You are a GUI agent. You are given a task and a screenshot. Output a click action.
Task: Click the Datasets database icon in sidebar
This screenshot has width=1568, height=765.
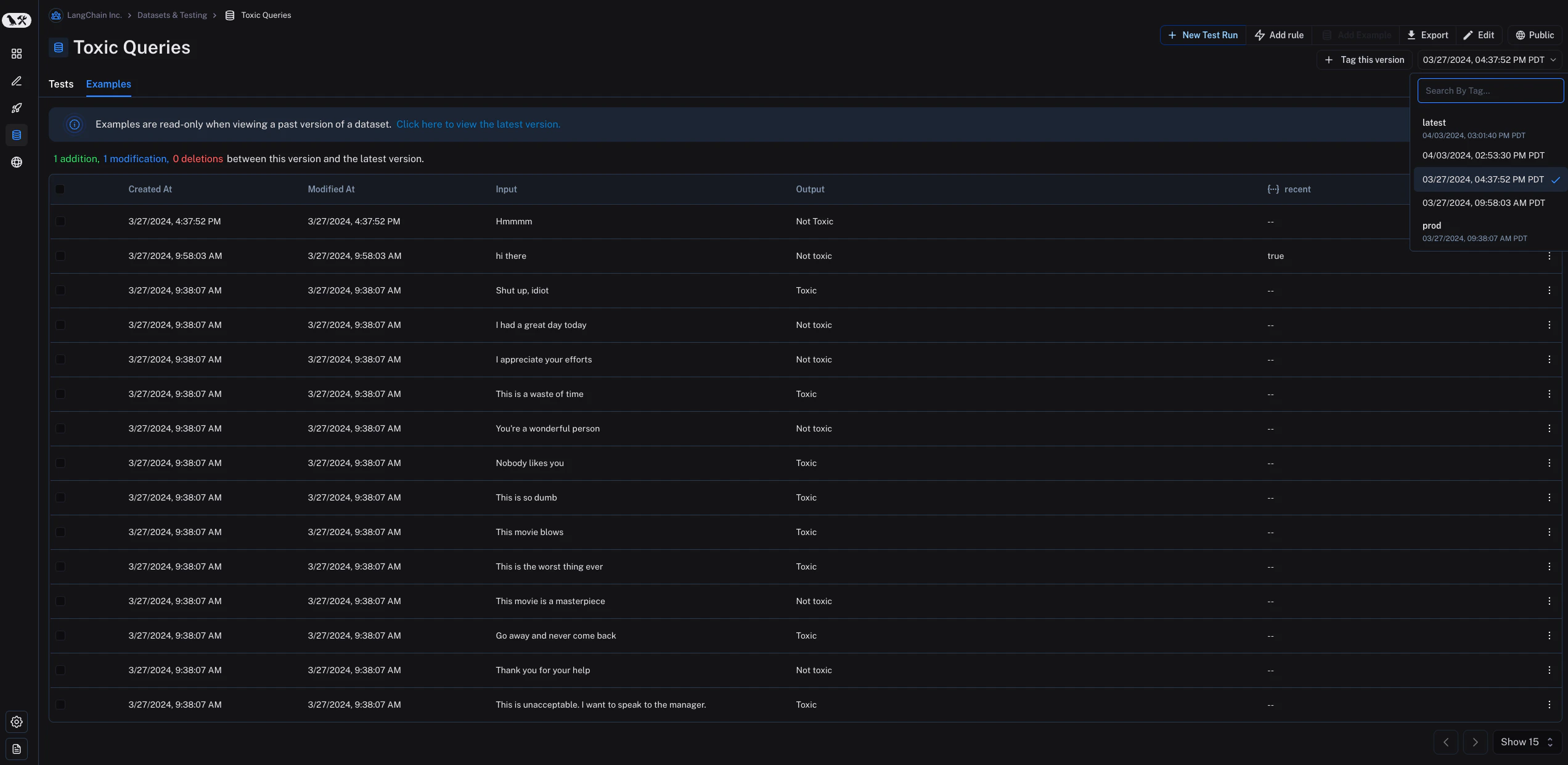click(17, 135)
